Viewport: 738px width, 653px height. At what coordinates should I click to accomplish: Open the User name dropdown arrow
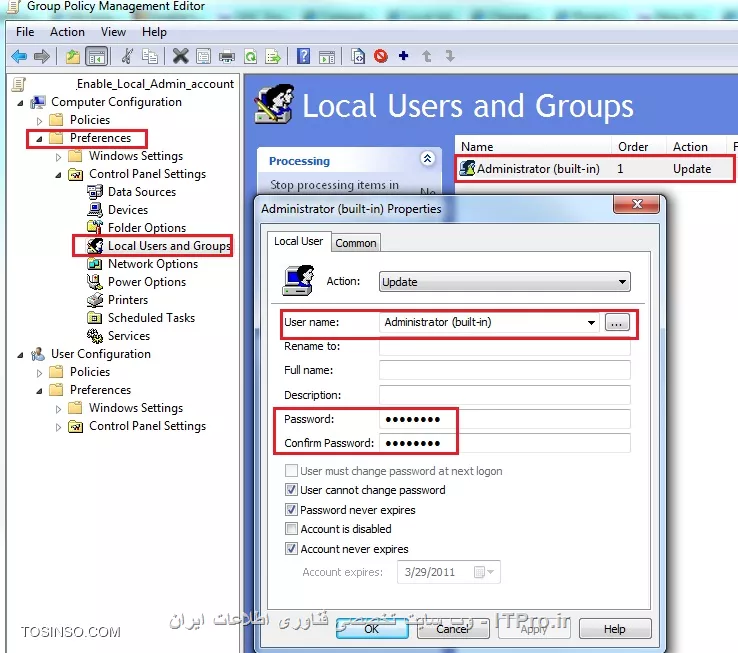click(x=591, y=322)
